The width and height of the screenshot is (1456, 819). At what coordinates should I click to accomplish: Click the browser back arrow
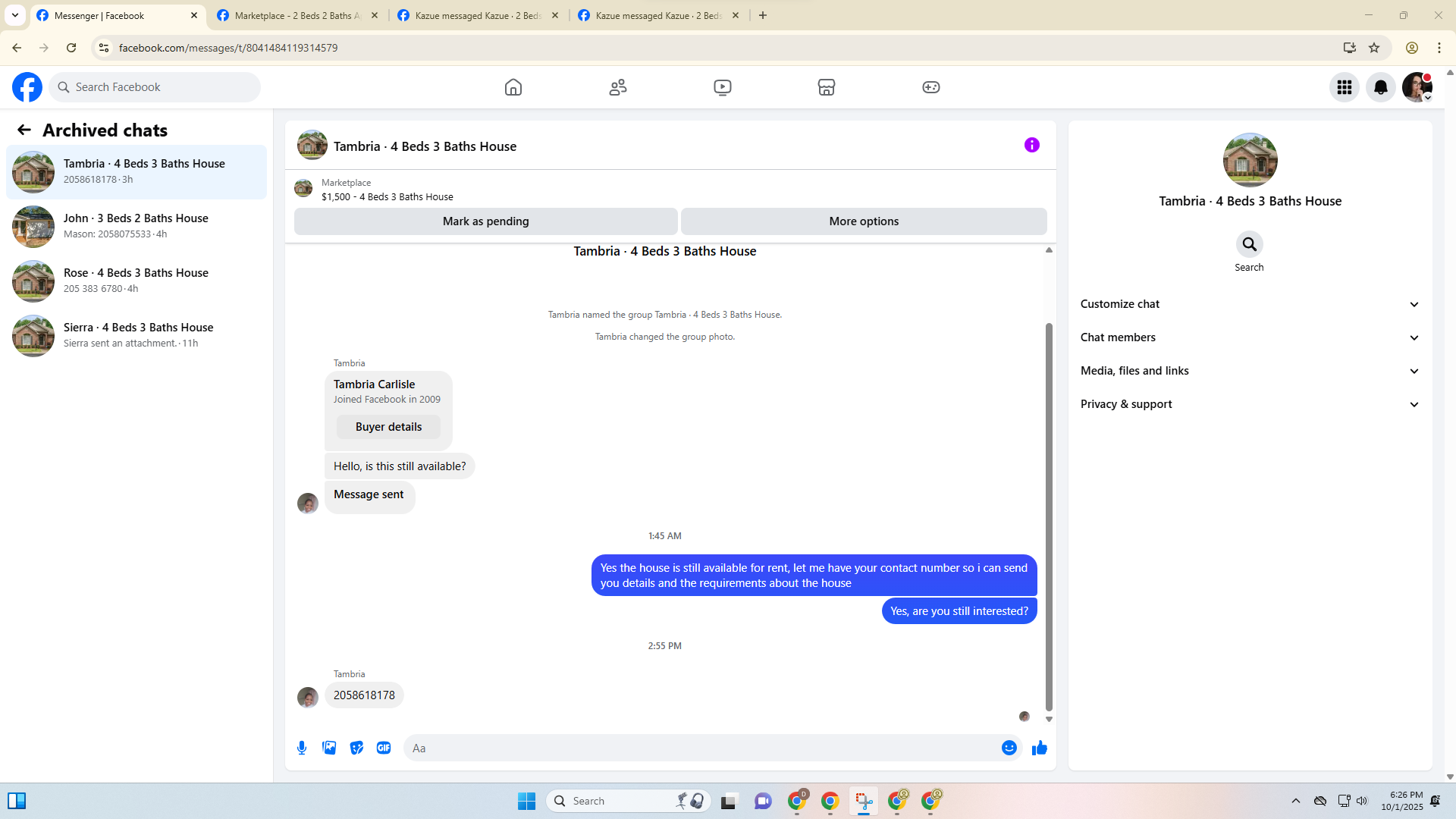(17, 48)
